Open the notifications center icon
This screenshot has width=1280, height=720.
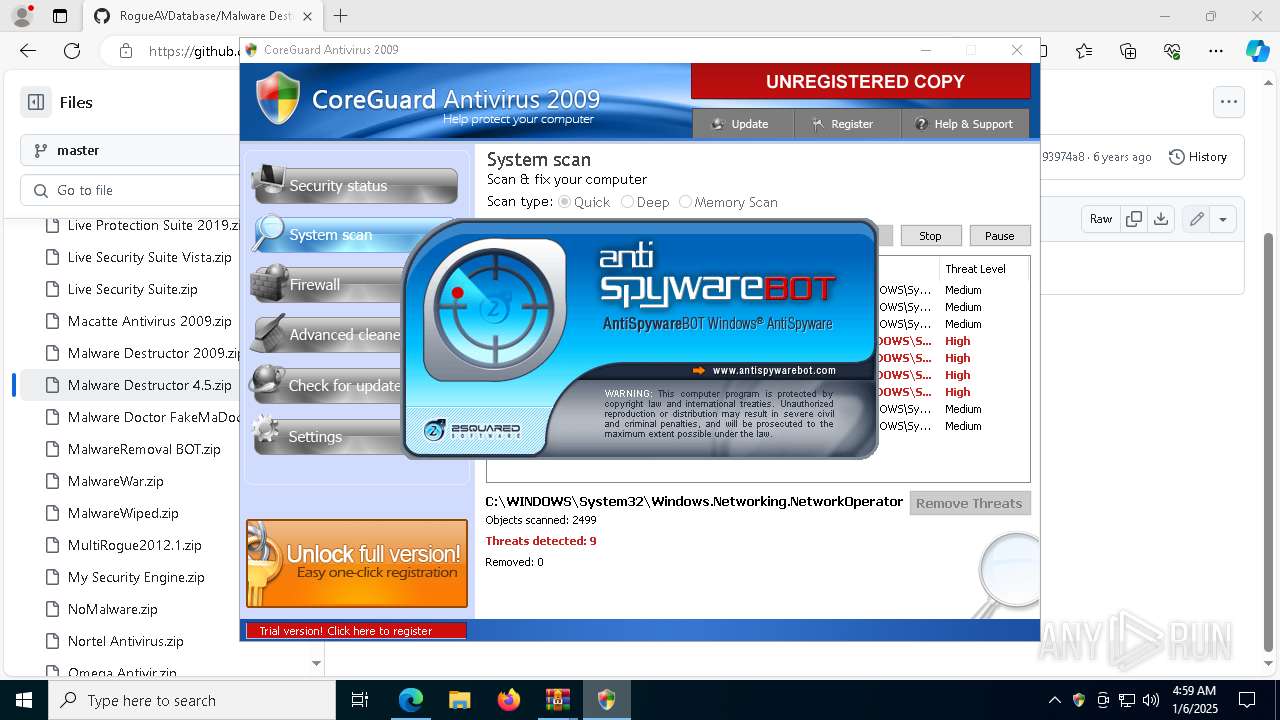coord(1247,700)
